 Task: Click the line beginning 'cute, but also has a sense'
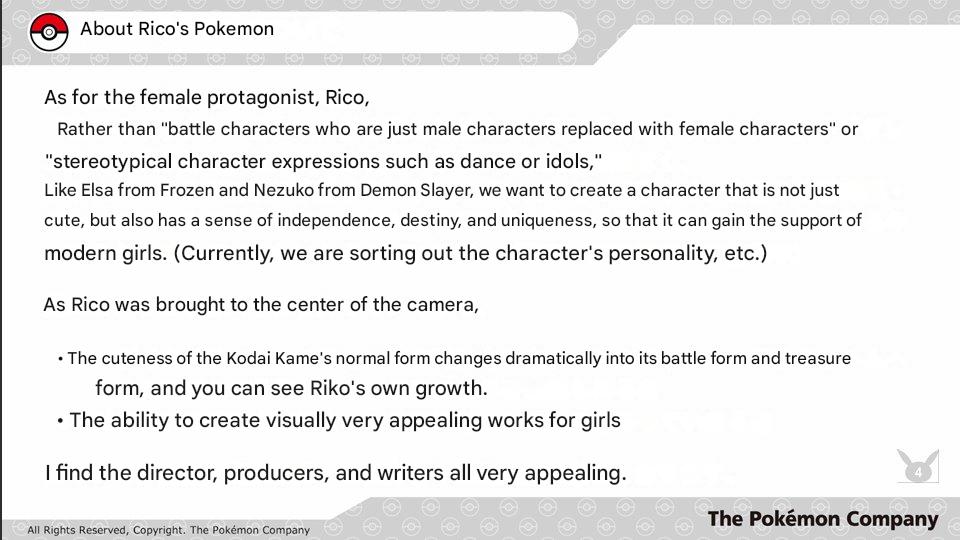(x=452, y=220)
